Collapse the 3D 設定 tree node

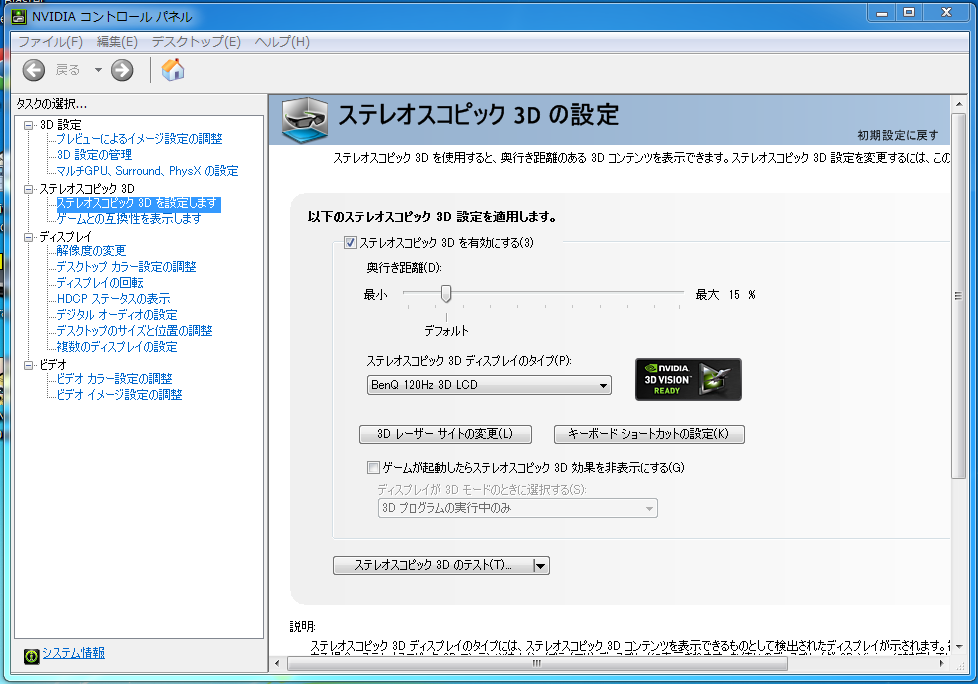pyautogui.click(x=28, y=125)
